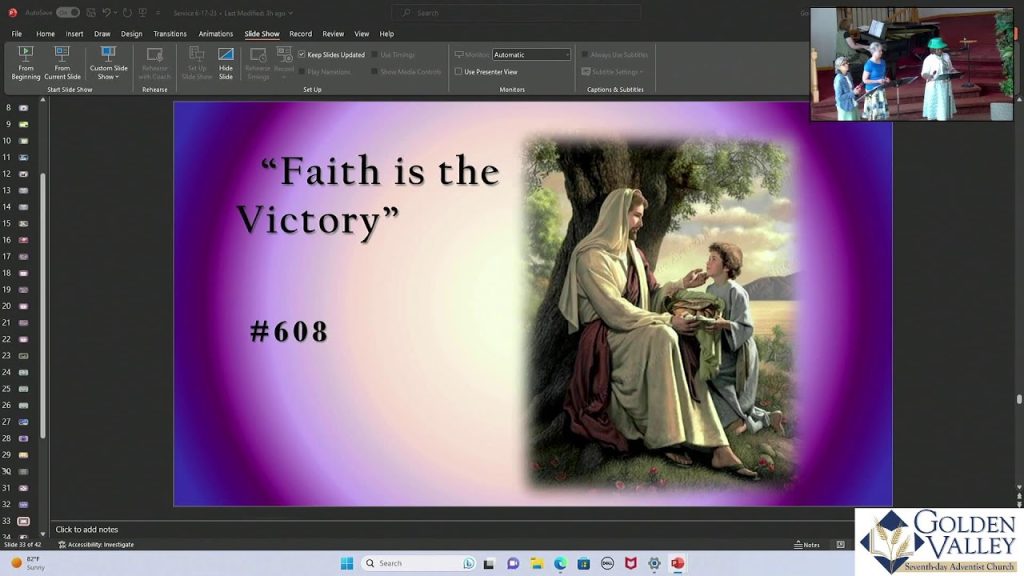
Task: Switch to the Design tab
Action: [x=131, y=34]
